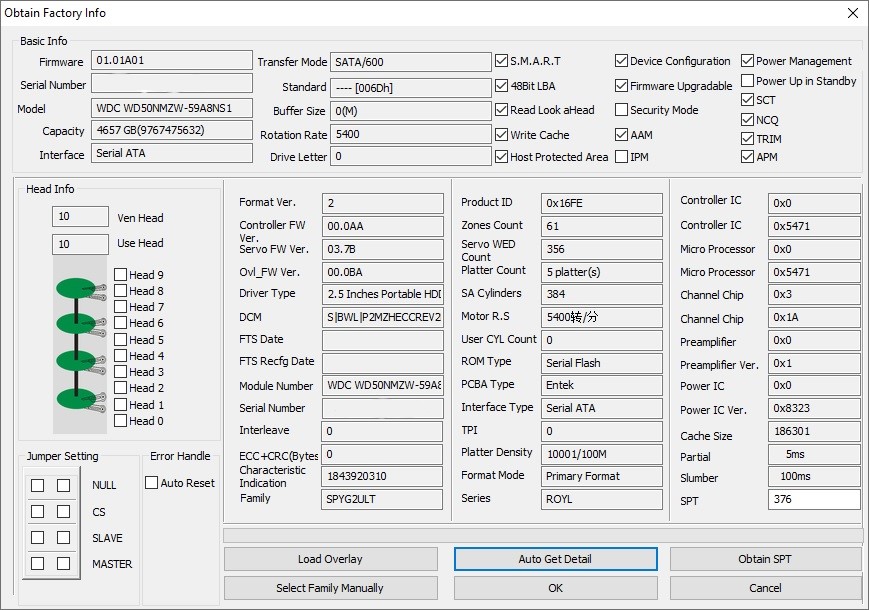The image size is (869, 610).
Task: Click the Firmware version field
Action: [172, 60]
